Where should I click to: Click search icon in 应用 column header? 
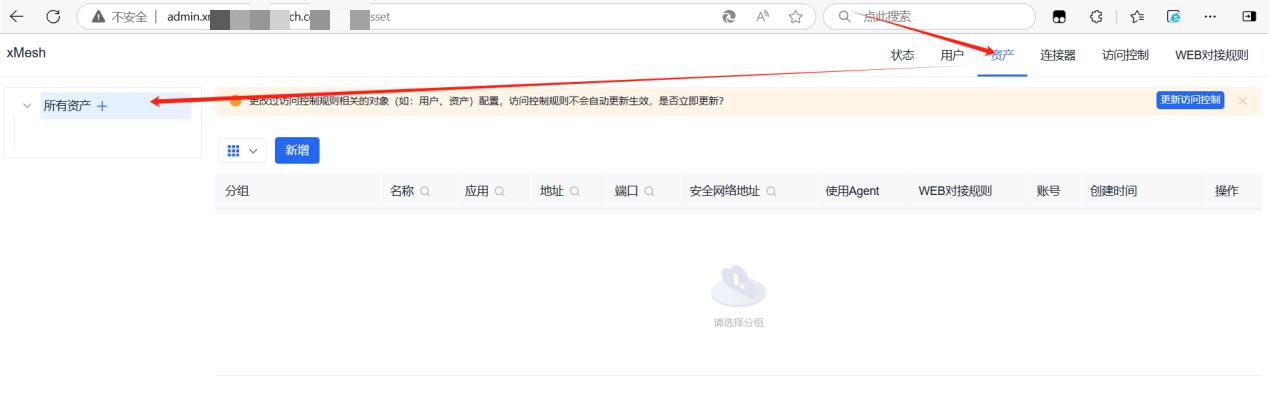point(499,191)
